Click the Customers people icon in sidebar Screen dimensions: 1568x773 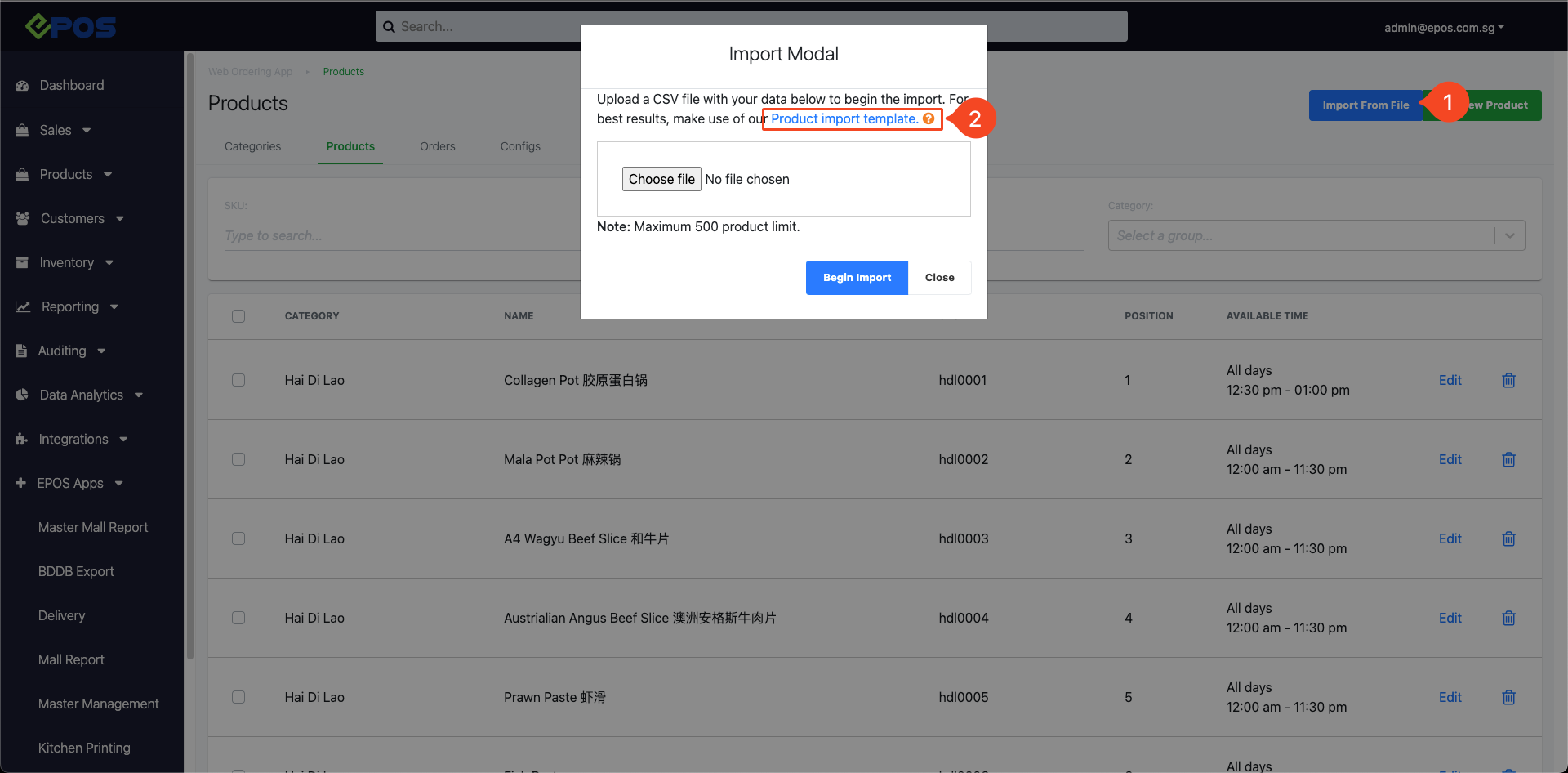tap(23, 218)
